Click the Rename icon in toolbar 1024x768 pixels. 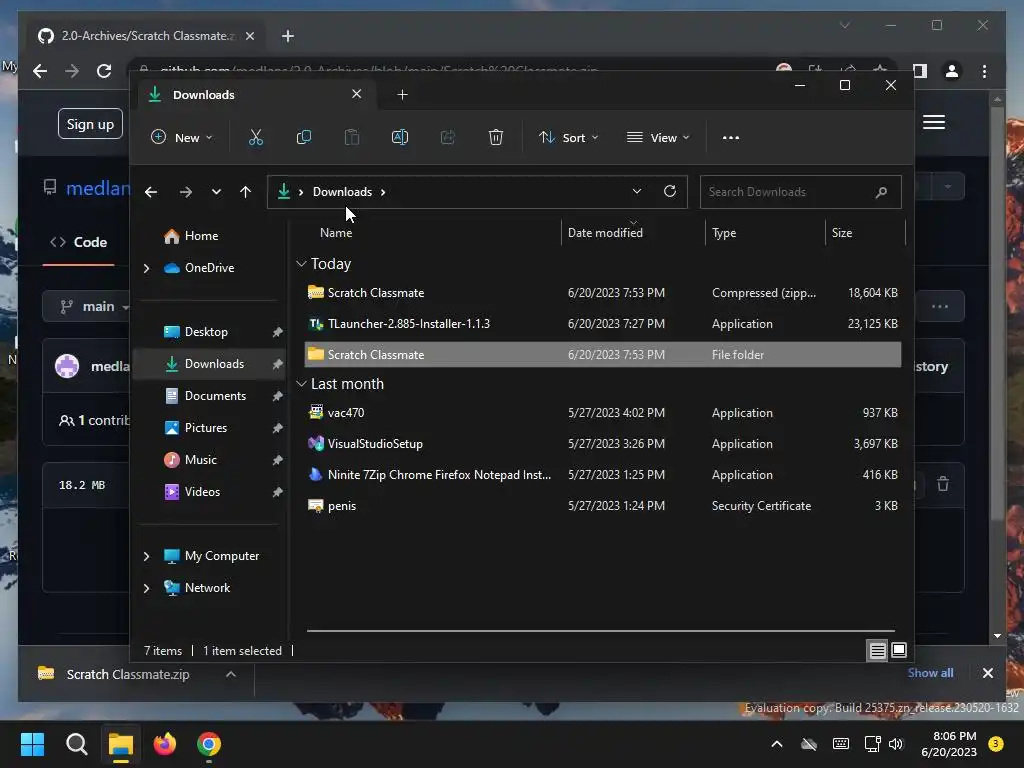pos(400,137)
